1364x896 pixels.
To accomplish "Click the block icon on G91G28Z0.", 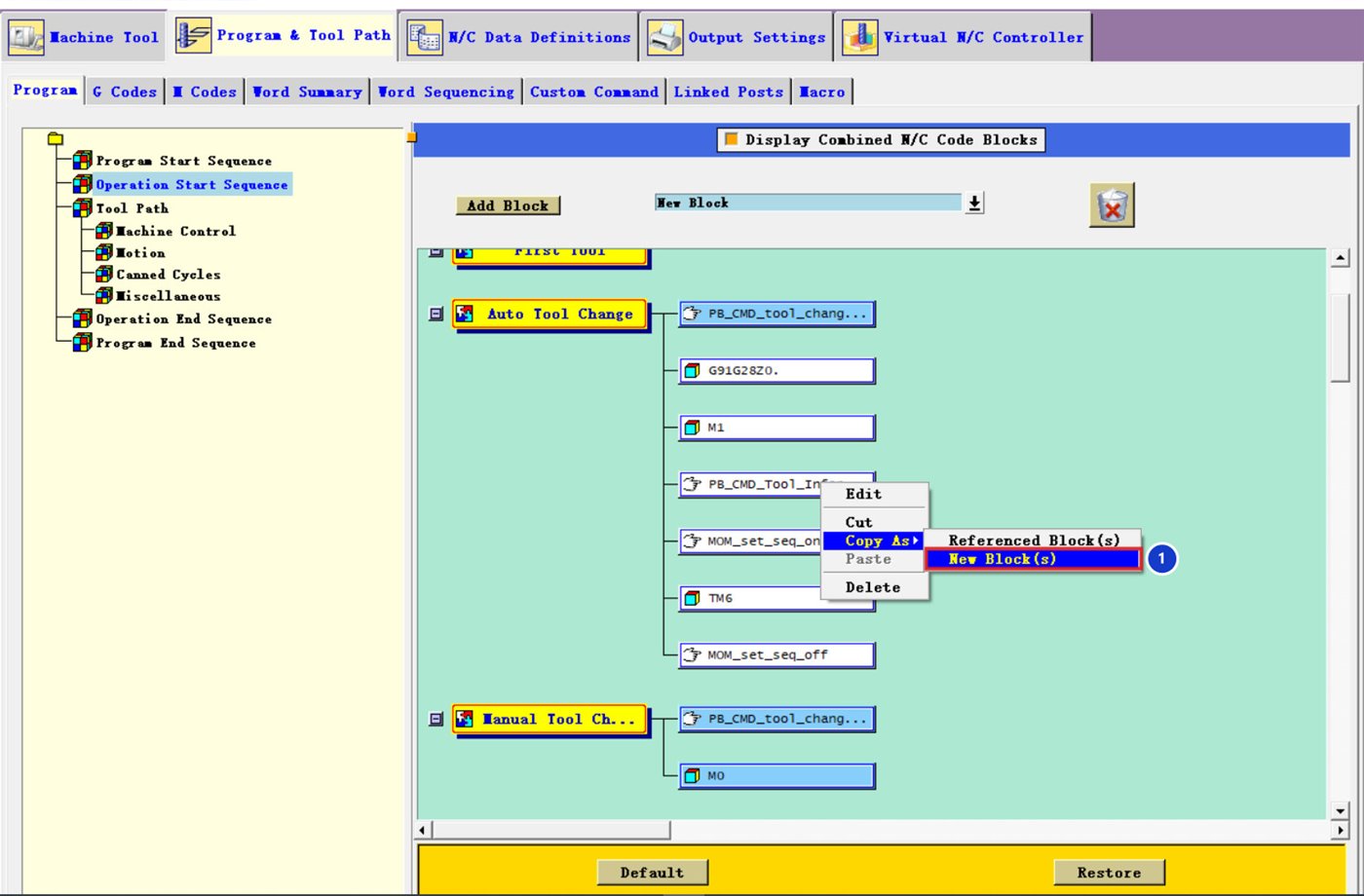I will pos(693,370).
